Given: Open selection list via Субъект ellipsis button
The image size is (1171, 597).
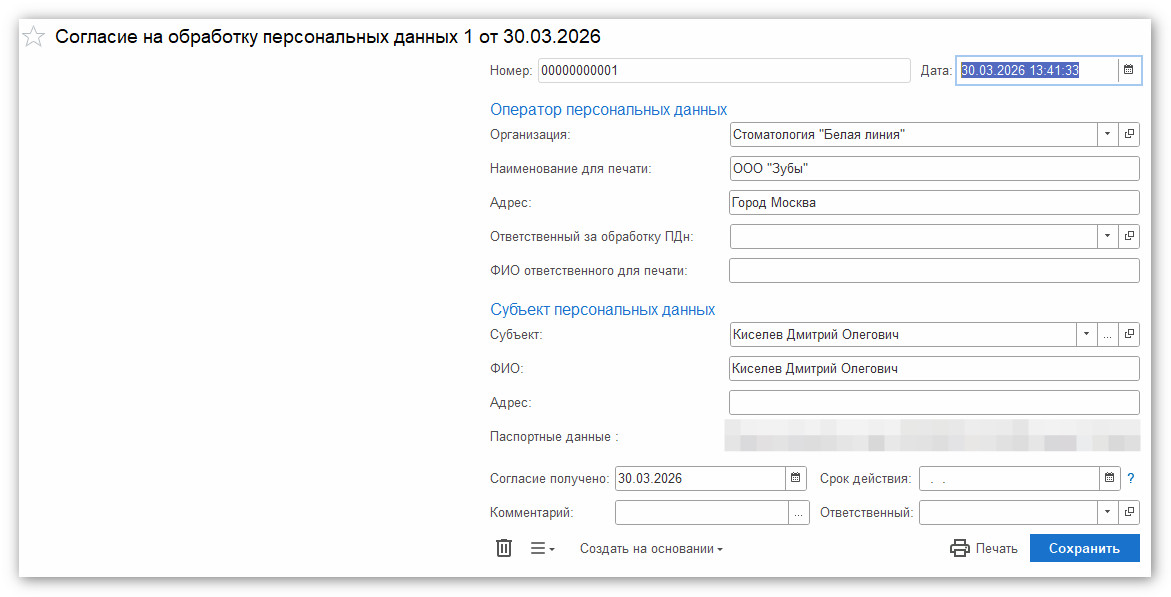Looking at the screenshot, I should (x=1107, y=334).
